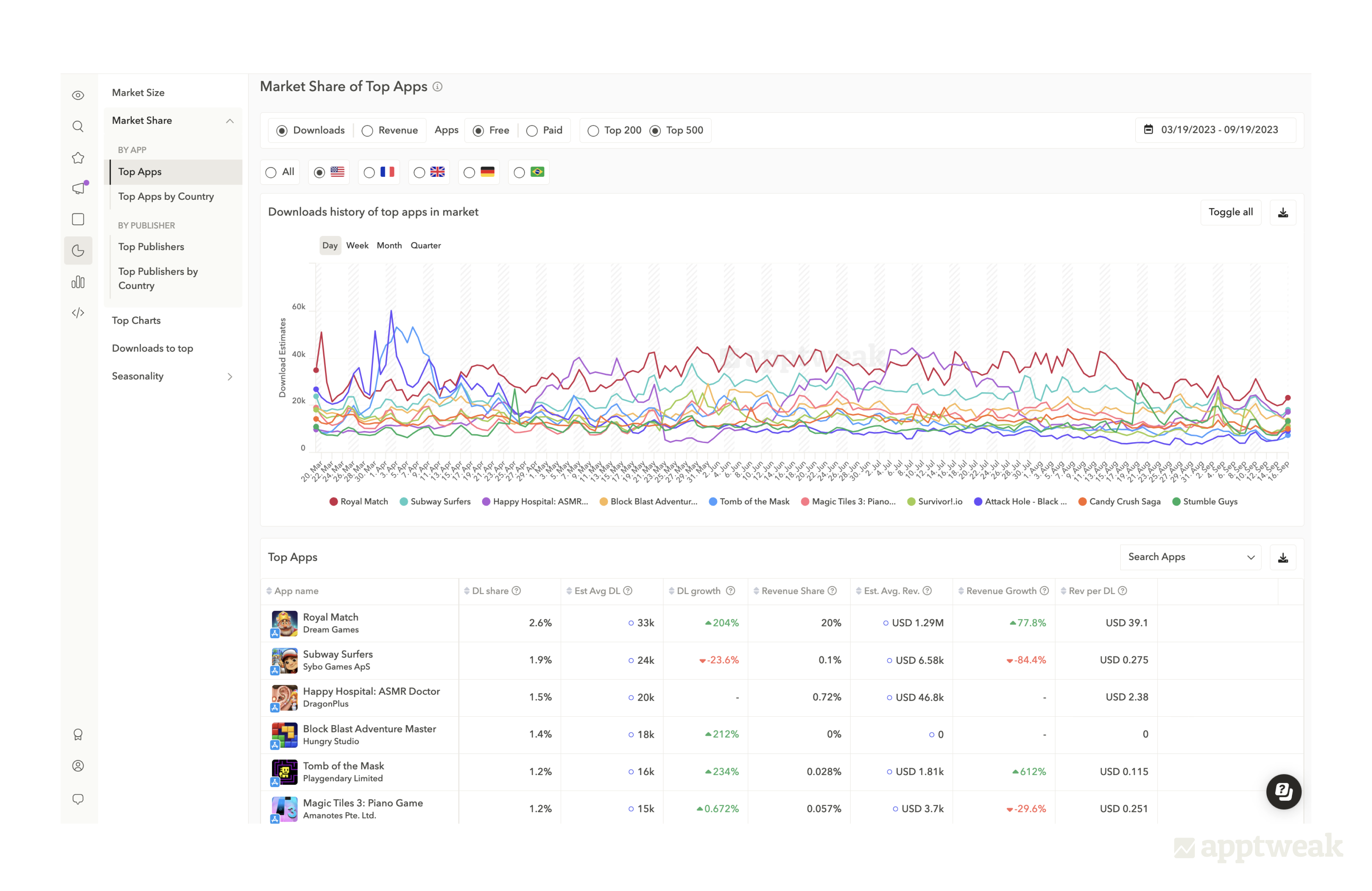The width and height of the screenshot is (1372, 891).
Task: Click the Royal Match app icon
Action: pos(284,623)
